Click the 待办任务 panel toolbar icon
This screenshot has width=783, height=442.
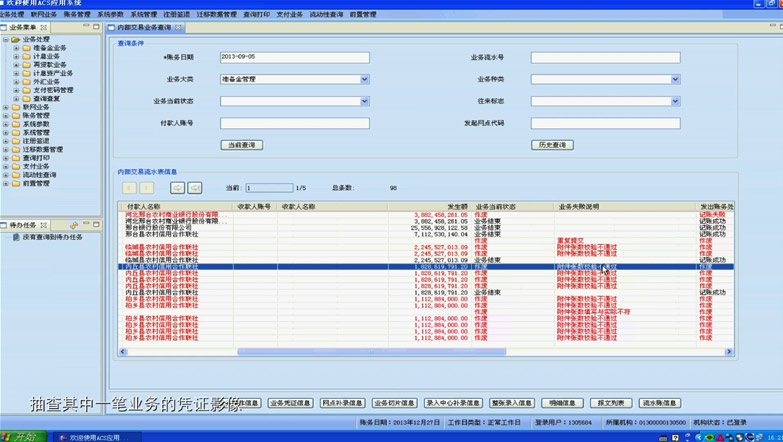coord(73,226)
